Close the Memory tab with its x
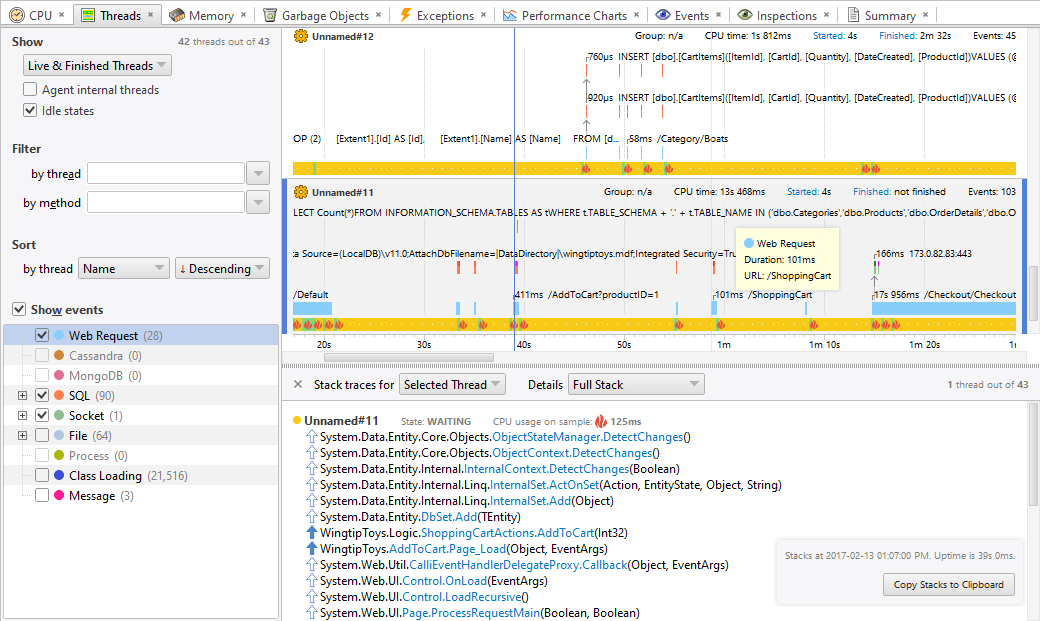The width and height of the screenshot is (1040, 621). tap(243, 15)
